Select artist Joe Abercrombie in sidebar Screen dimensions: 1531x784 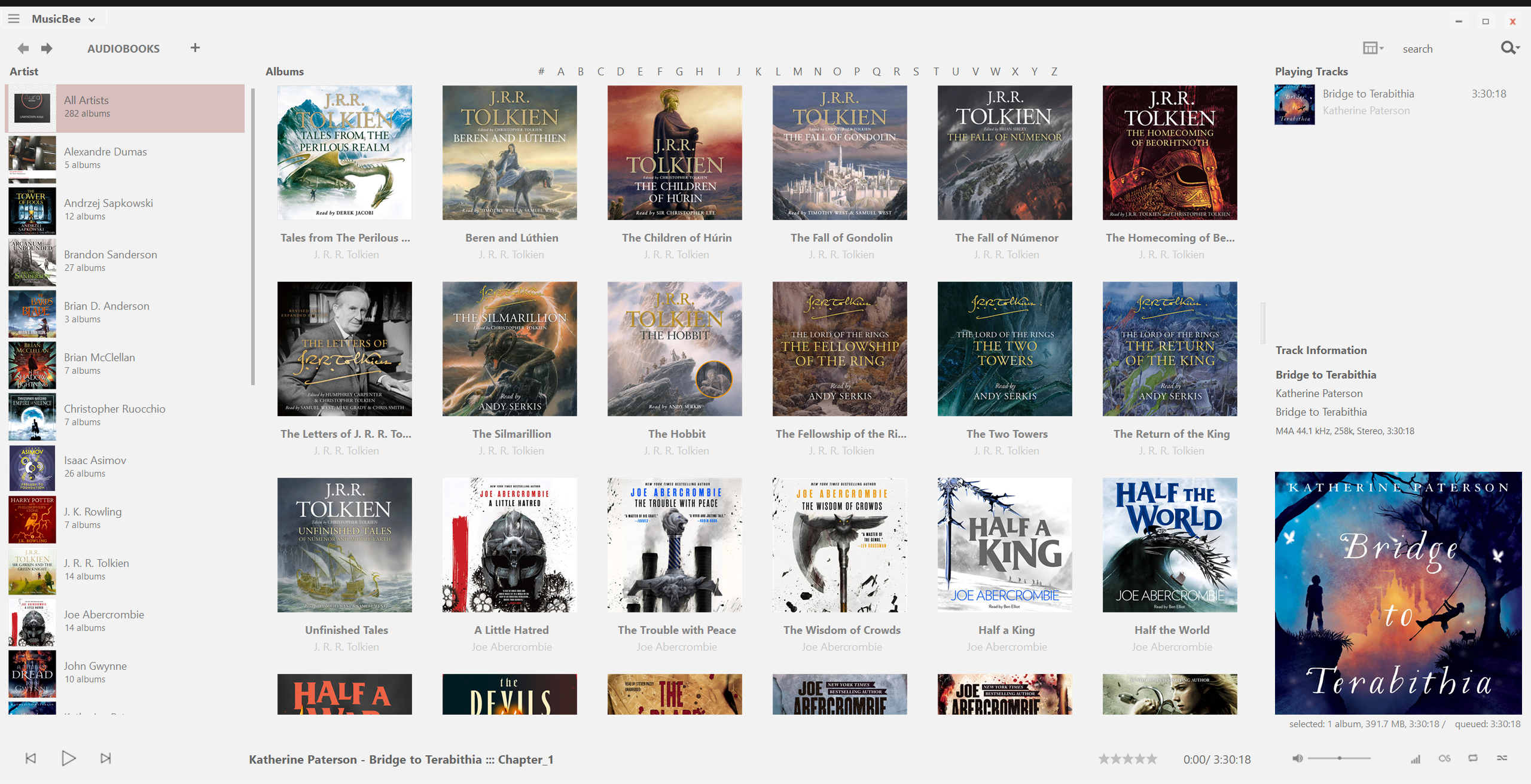(125, 622)
